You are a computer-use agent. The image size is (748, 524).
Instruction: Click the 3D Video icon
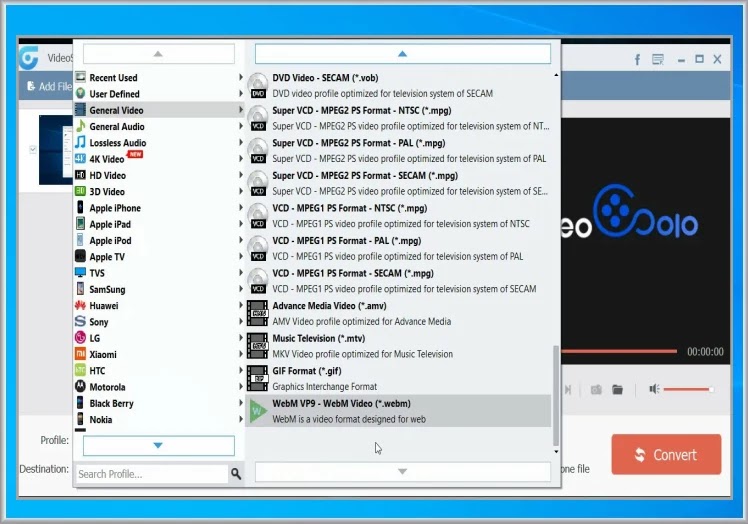80,191
